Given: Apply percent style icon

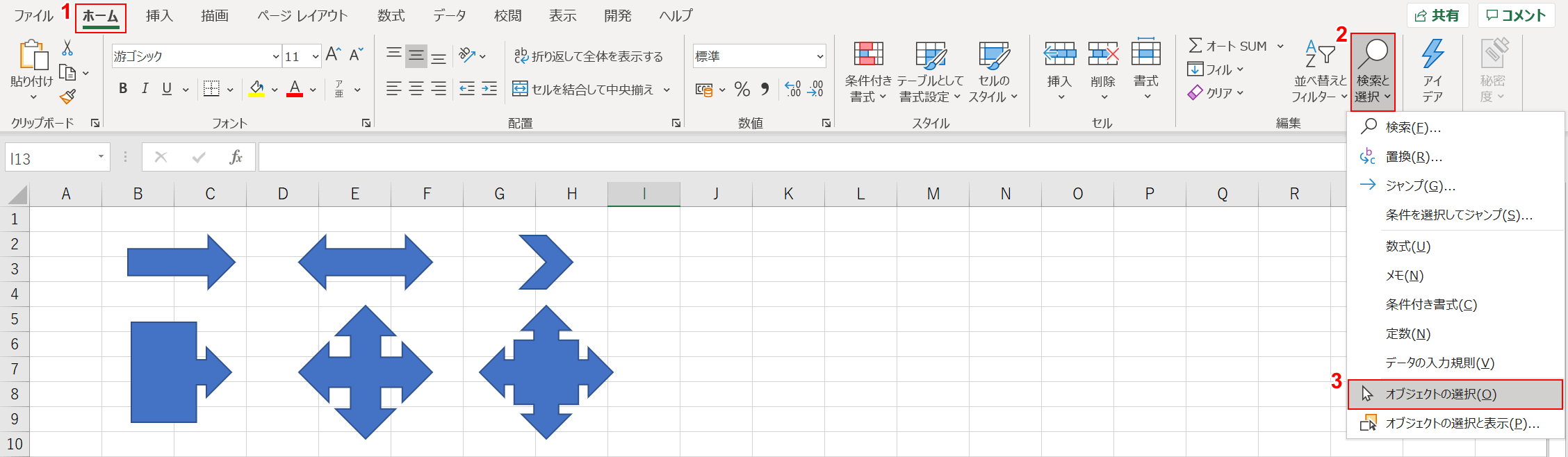Looking at the screenshot, I should 742,89.
